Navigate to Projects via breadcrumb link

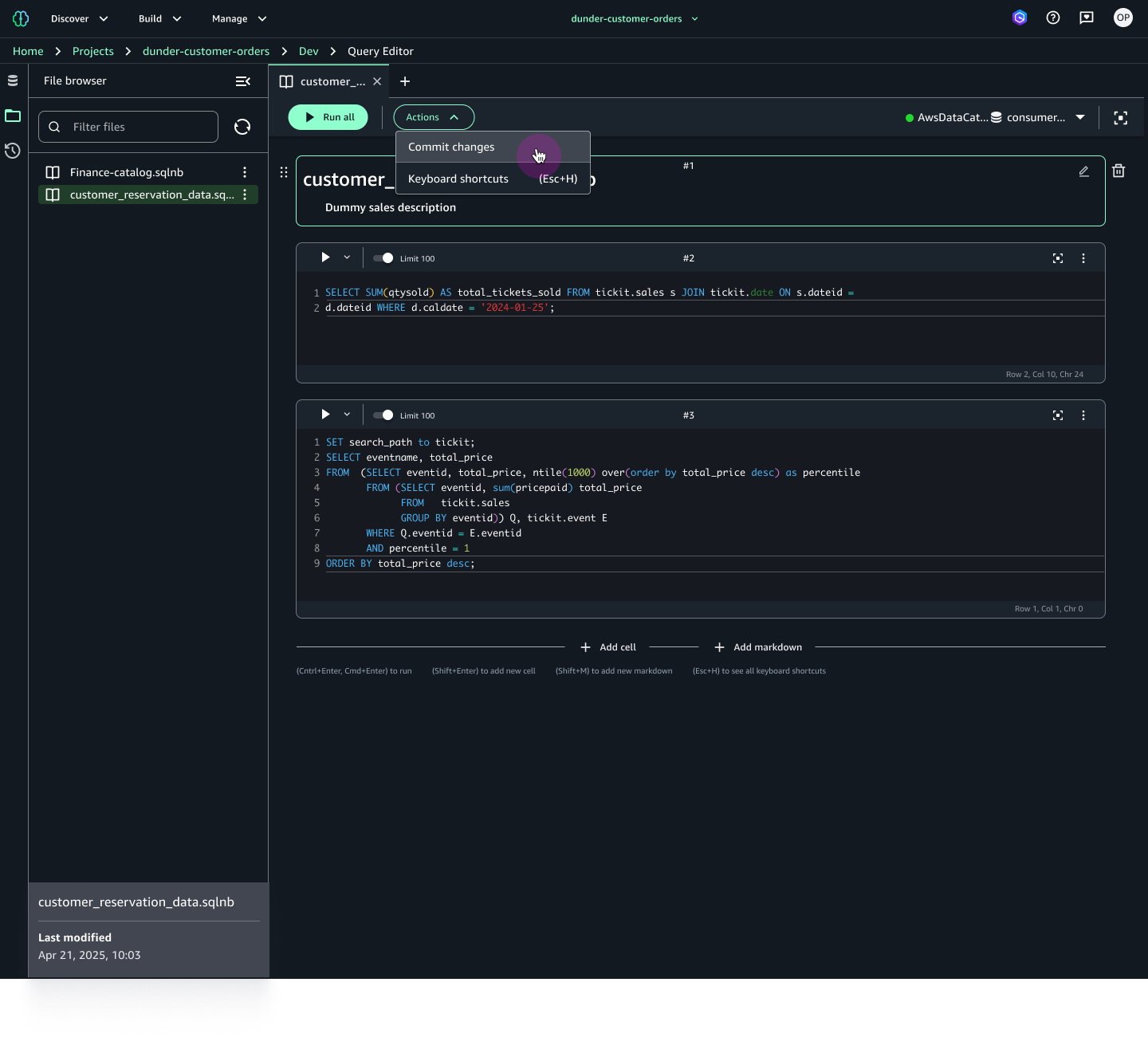92,50
